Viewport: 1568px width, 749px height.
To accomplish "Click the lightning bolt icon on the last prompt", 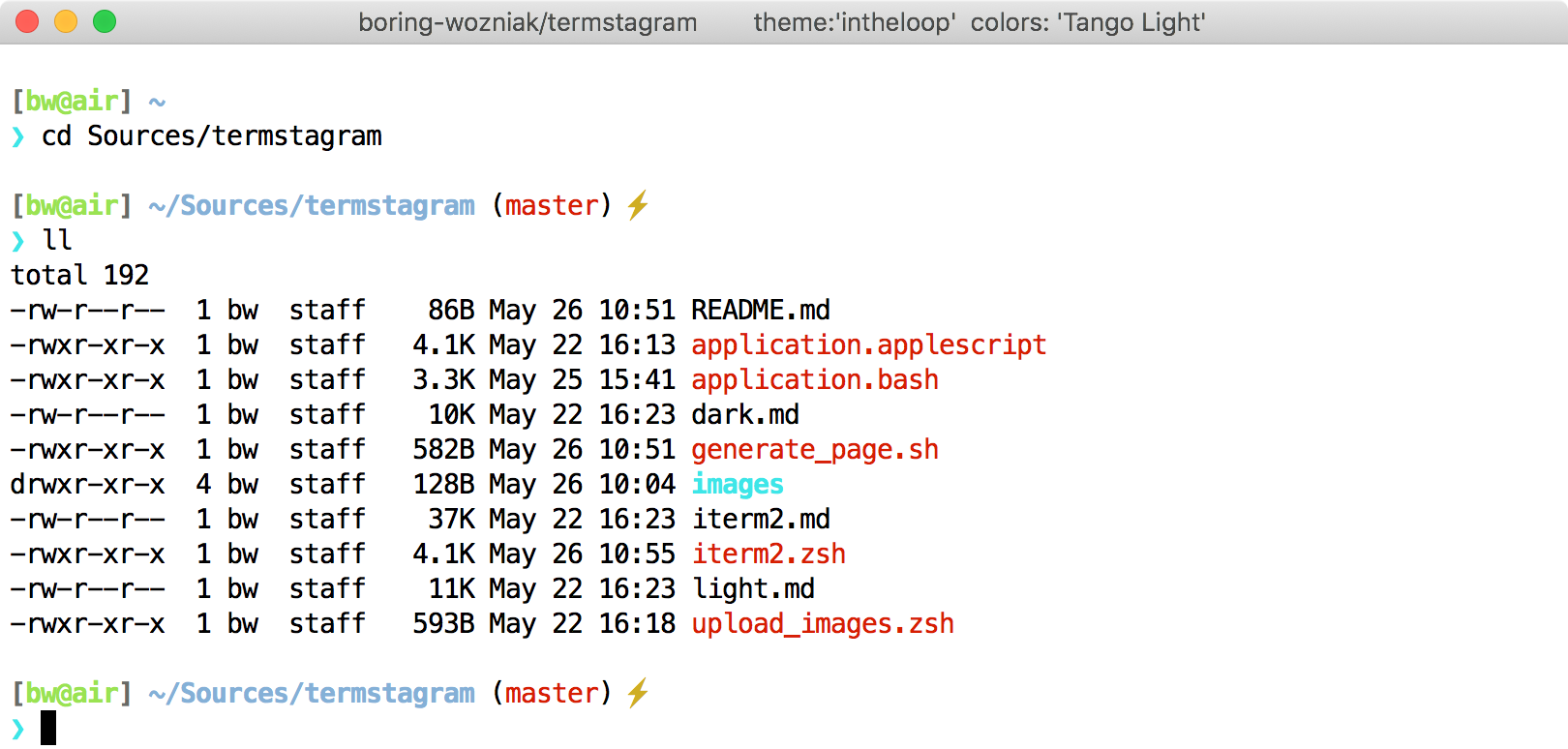I will [637, 693].
